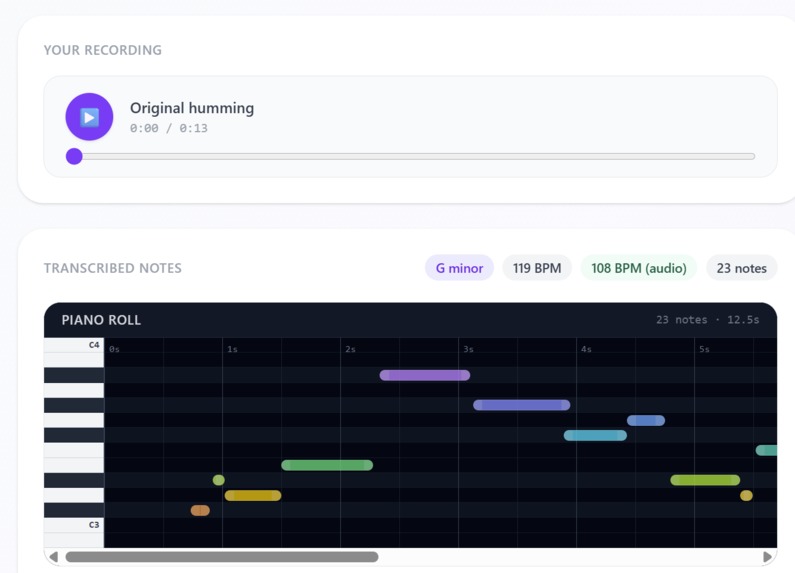This screenshot has width=795, height=573.
Task: Click the 'Original humming' title
Action: tap(192, 108)
